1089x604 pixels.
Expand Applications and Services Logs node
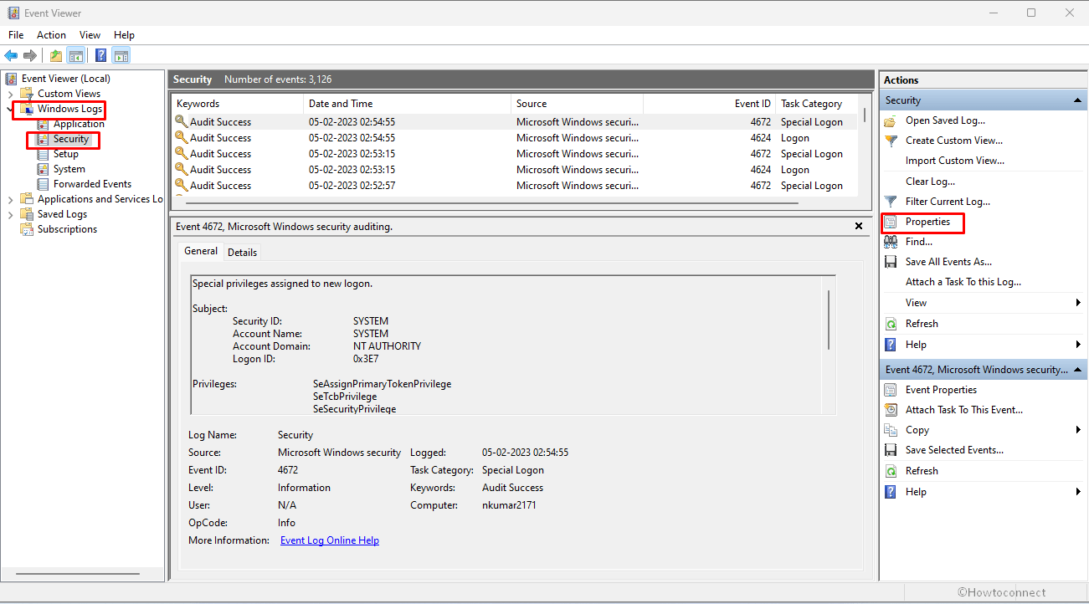point(10,200)
